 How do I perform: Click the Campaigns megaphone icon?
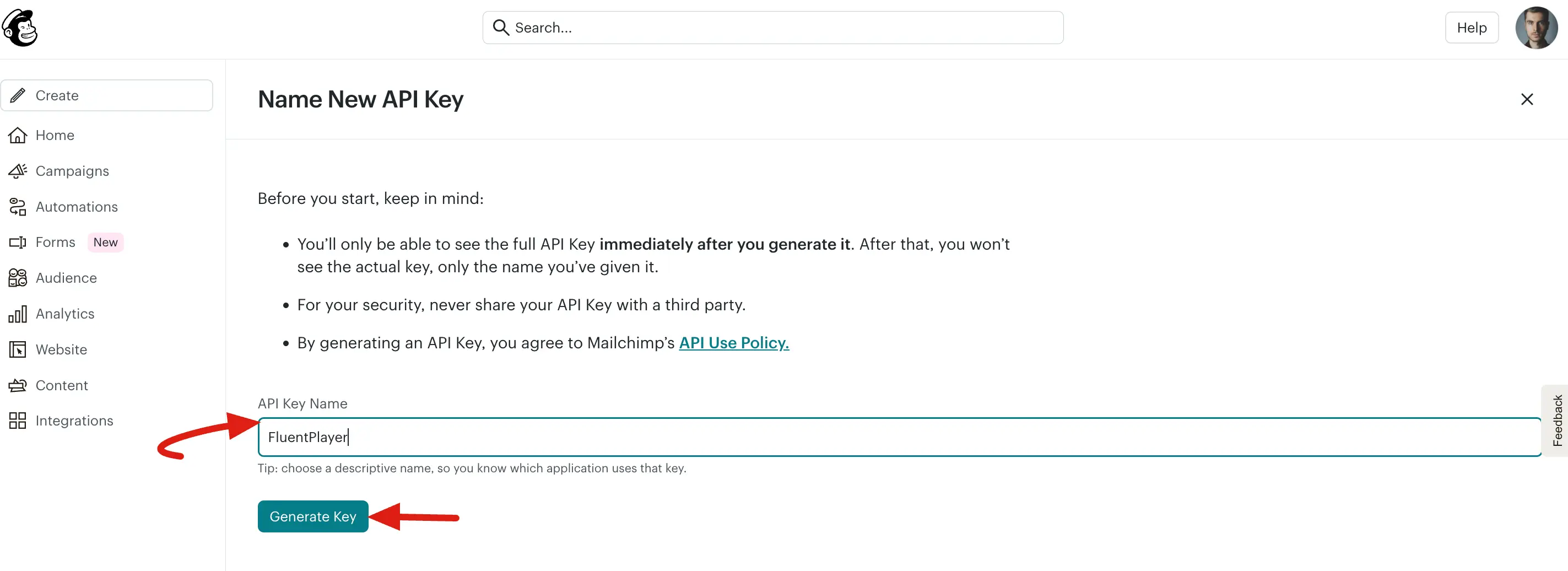pyautogui.click(x=18, y=171)
